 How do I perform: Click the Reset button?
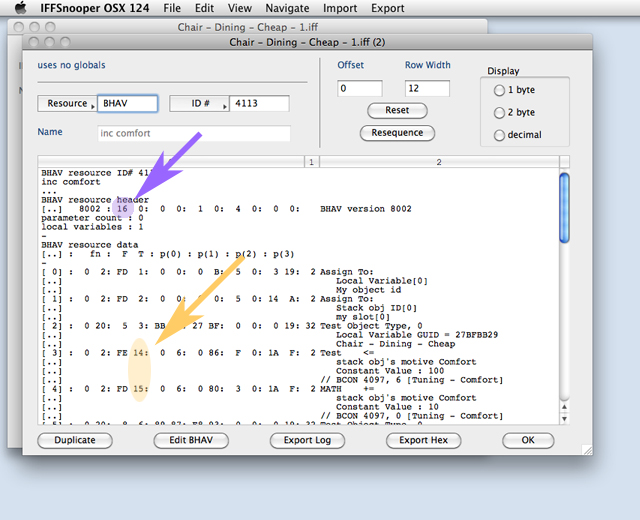tap(397, 111)
